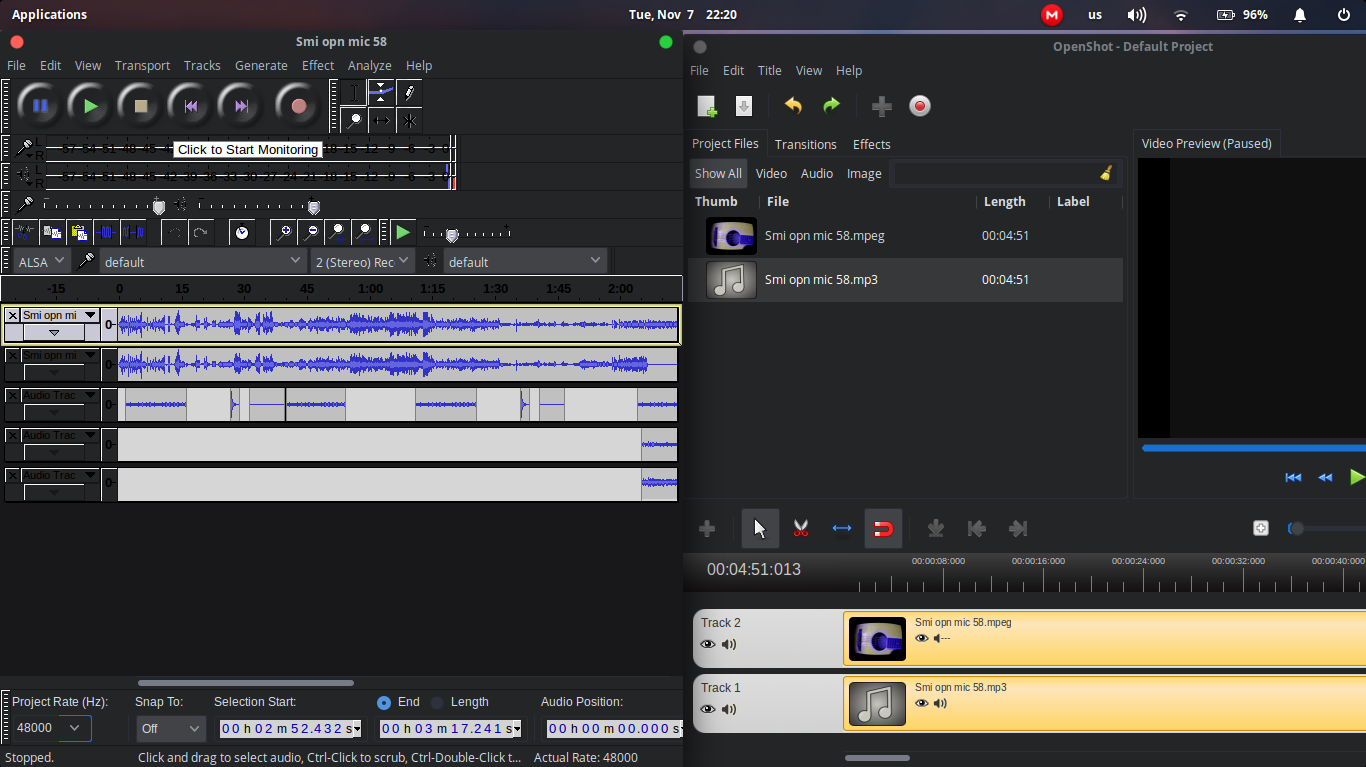
Task: Select the Length radio button
Action: click(437, 702)
